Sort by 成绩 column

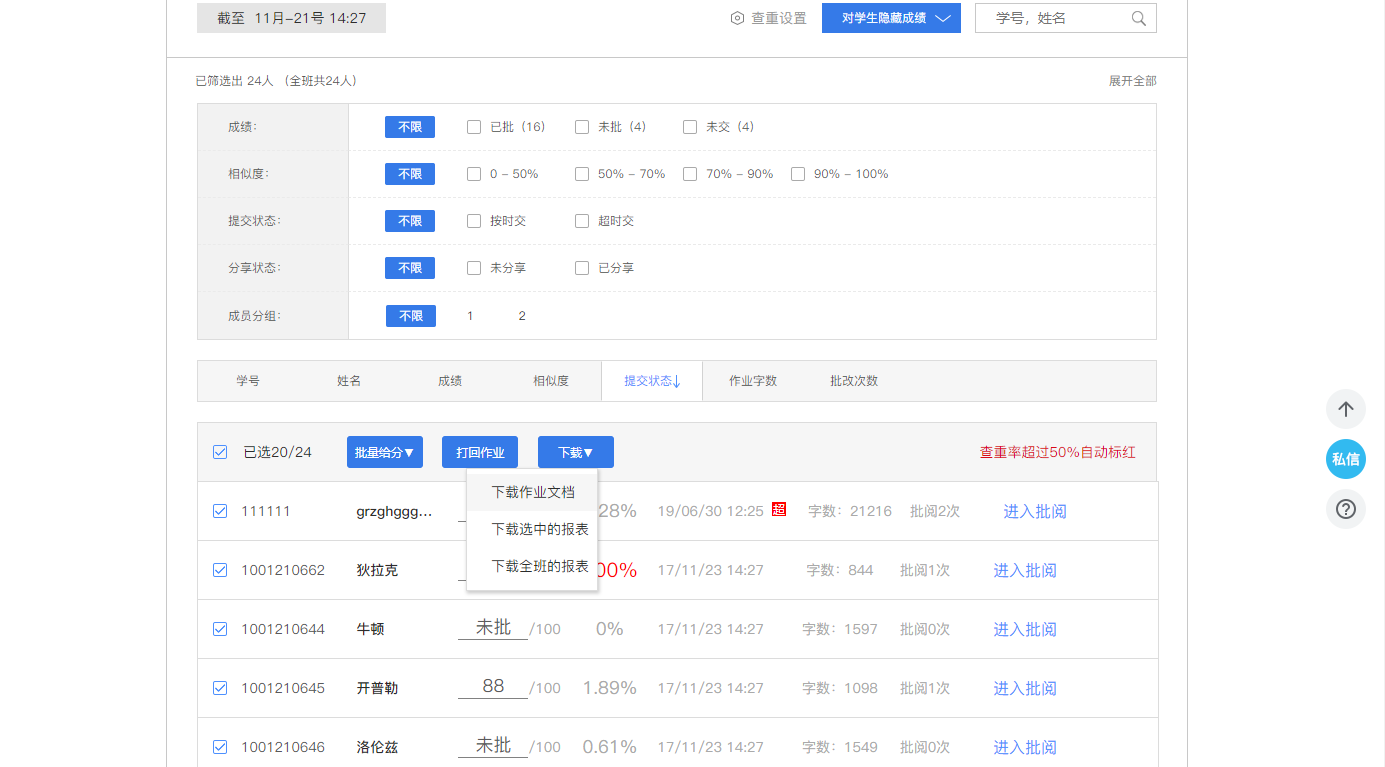tap(450, 381)
